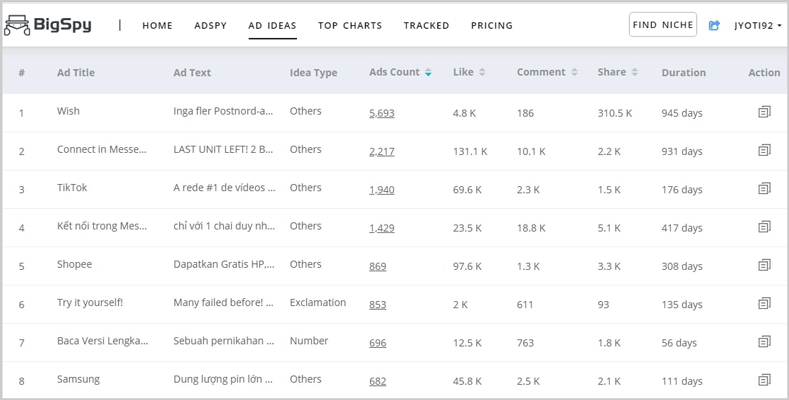Open the AdSpy menu item
Viewport: 789px width, 400px height.
(210, 25)
